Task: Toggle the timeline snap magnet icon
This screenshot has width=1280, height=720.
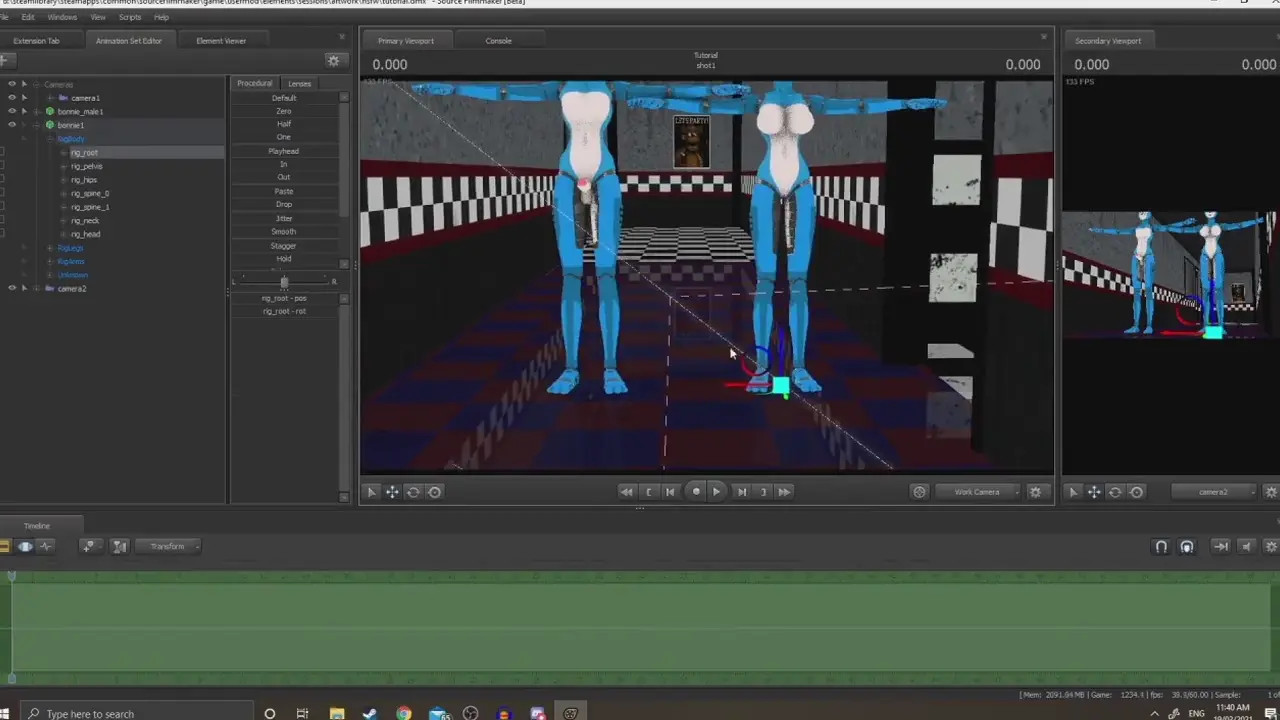Action: point(1161,547)
